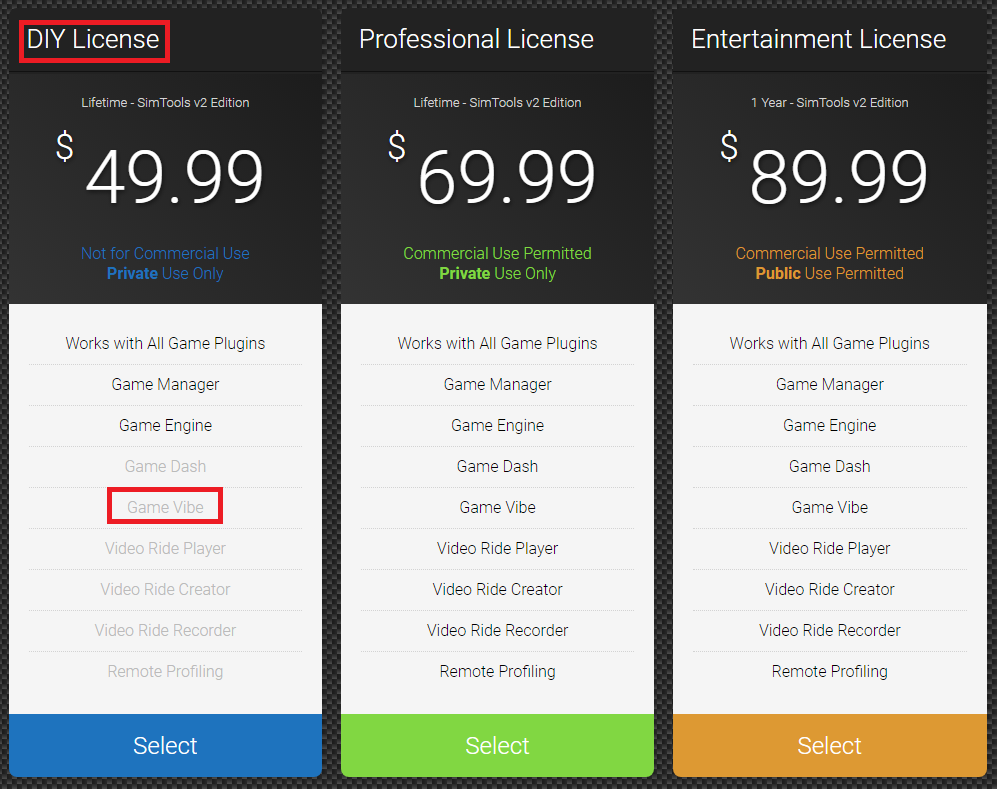Click Professional 'Lifetime - SimTools v2 Edition' text

coord(497,102)
